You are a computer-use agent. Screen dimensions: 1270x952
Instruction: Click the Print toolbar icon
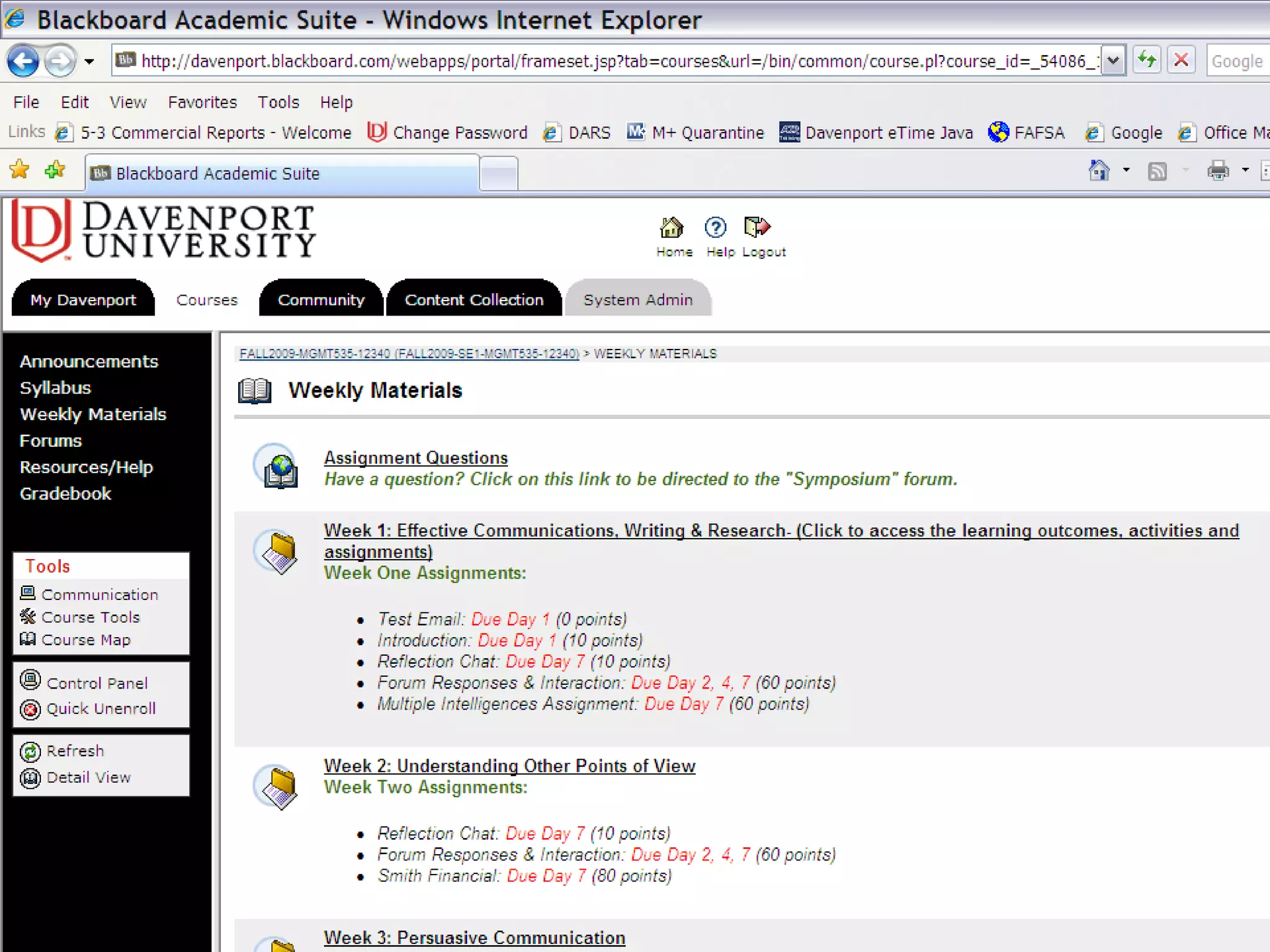(1218, 170)
